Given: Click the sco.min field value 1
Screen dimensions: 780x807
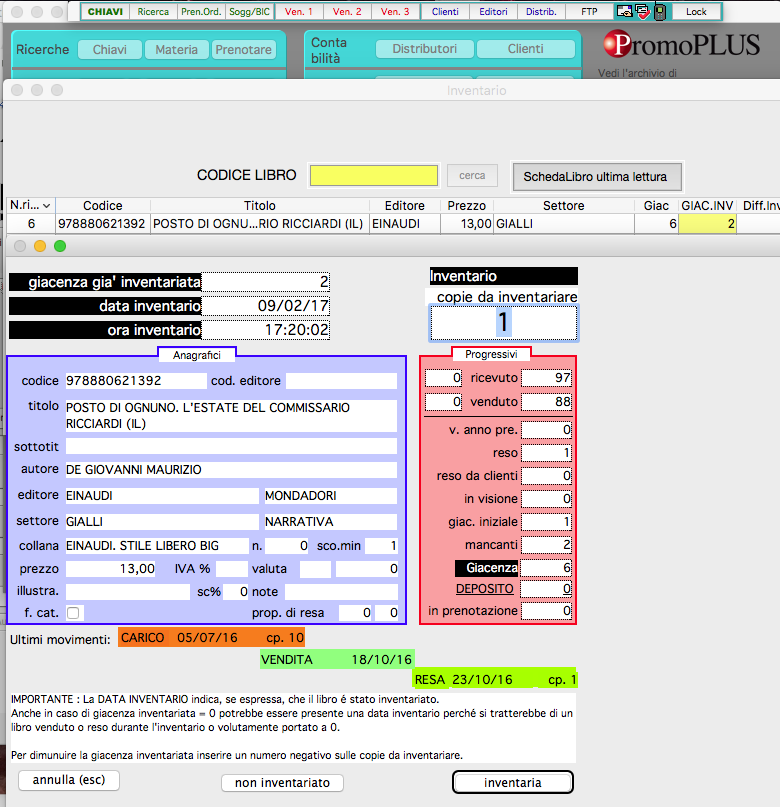Looking at the screenshot, I should (381, 546).
